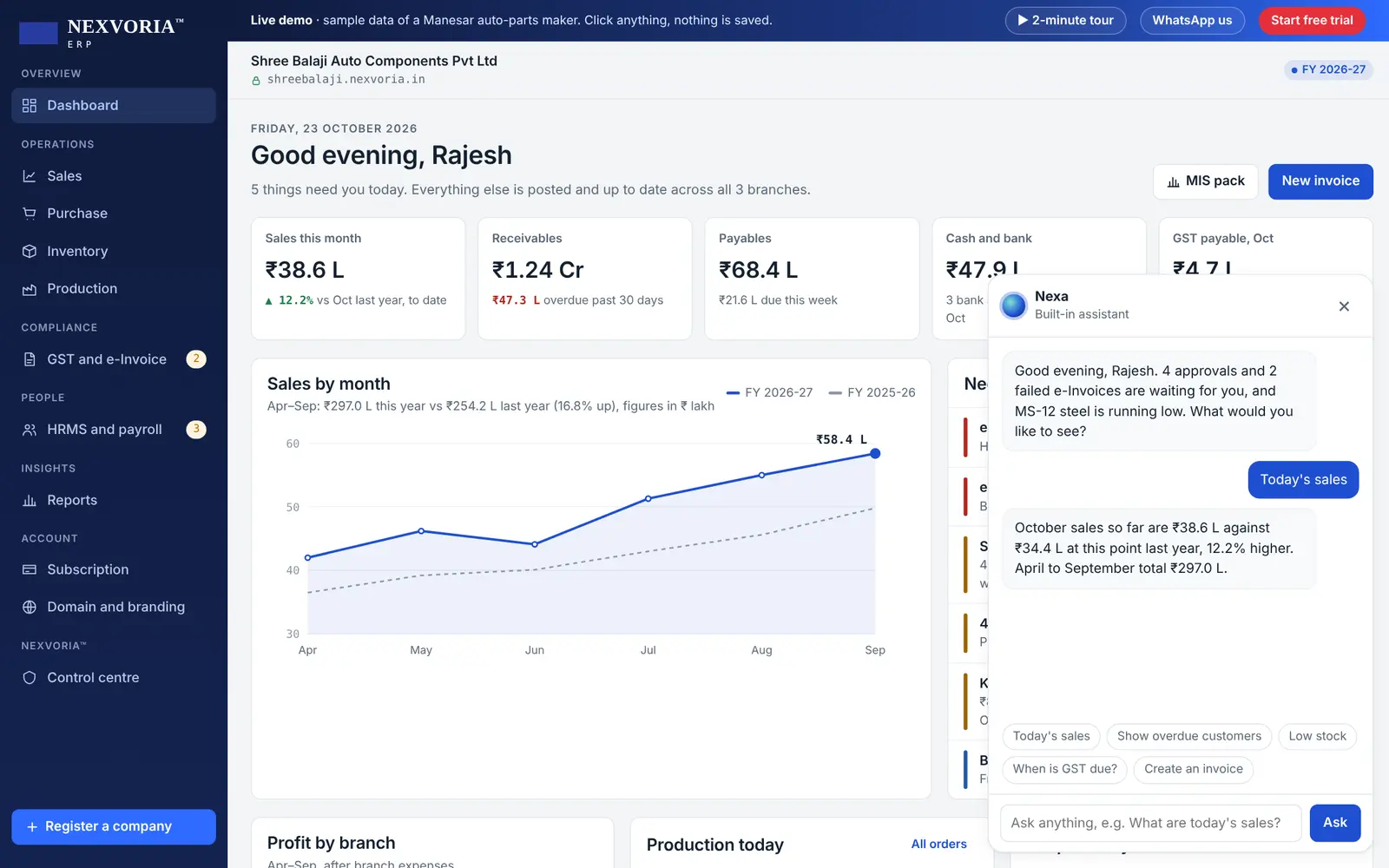Open Sales via its chart icon
The height and width of the screenshot is (868, 1389).
[x=30, y=176]
